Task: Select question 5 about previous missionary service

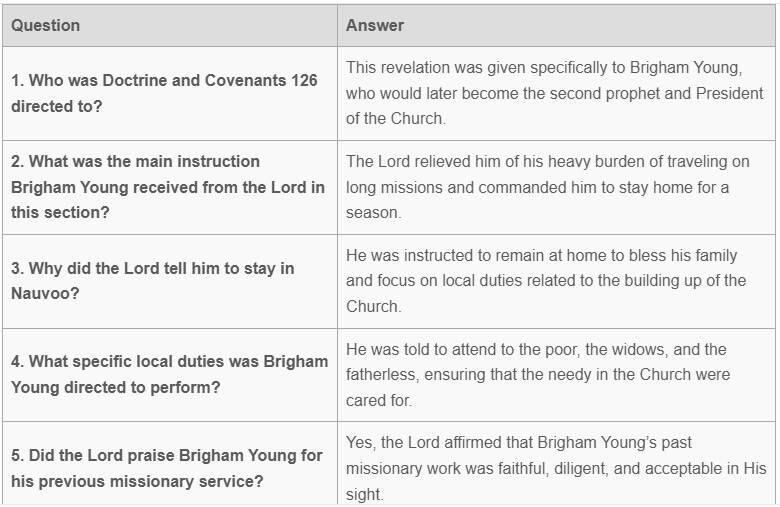Action: pyautogui.click(x=167, y=468)
